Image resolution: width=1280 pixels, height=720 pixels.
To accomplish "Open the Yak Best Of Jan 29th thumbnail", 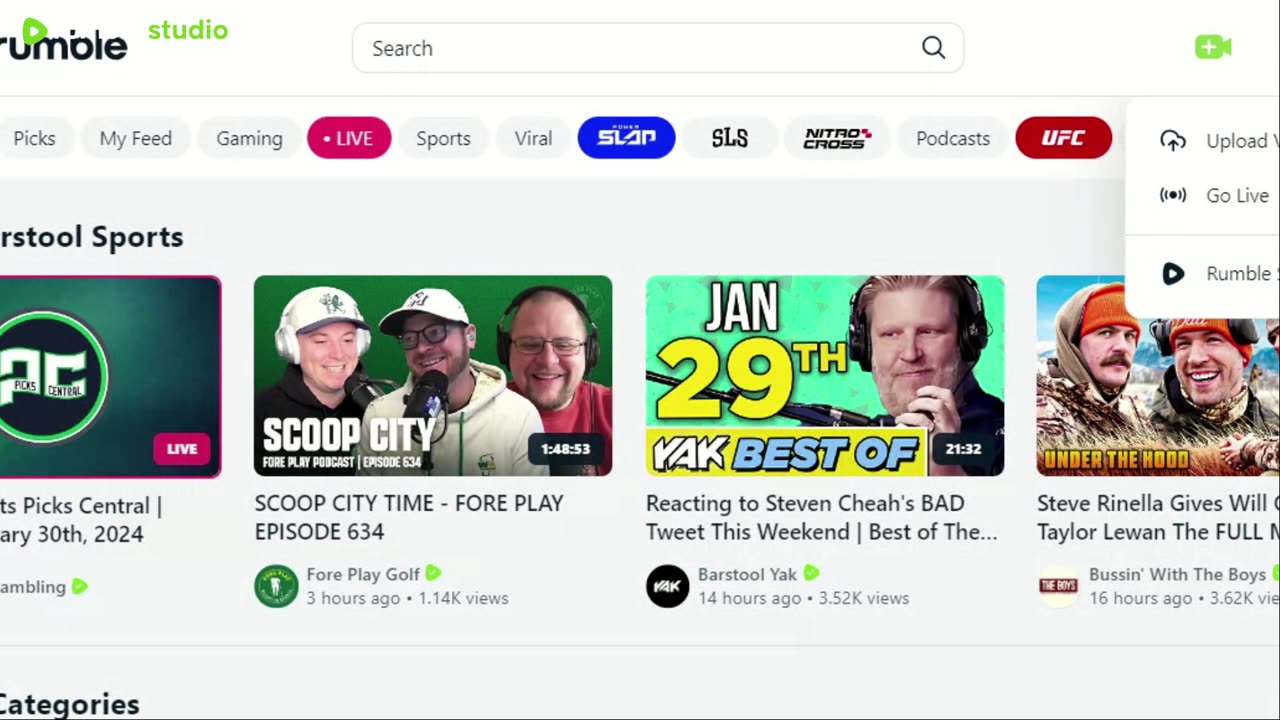I will (x=825, y=376).
